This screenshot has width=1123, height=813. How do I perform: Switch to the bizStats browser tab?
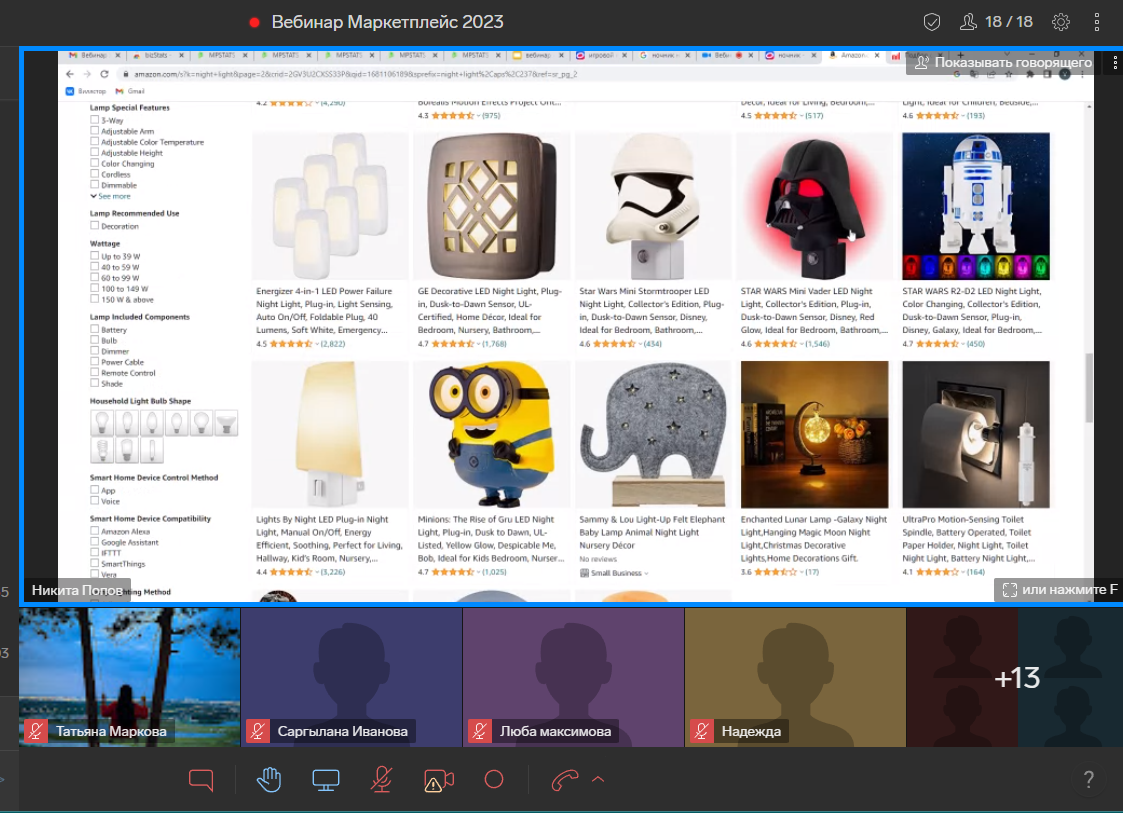point(156,55)
